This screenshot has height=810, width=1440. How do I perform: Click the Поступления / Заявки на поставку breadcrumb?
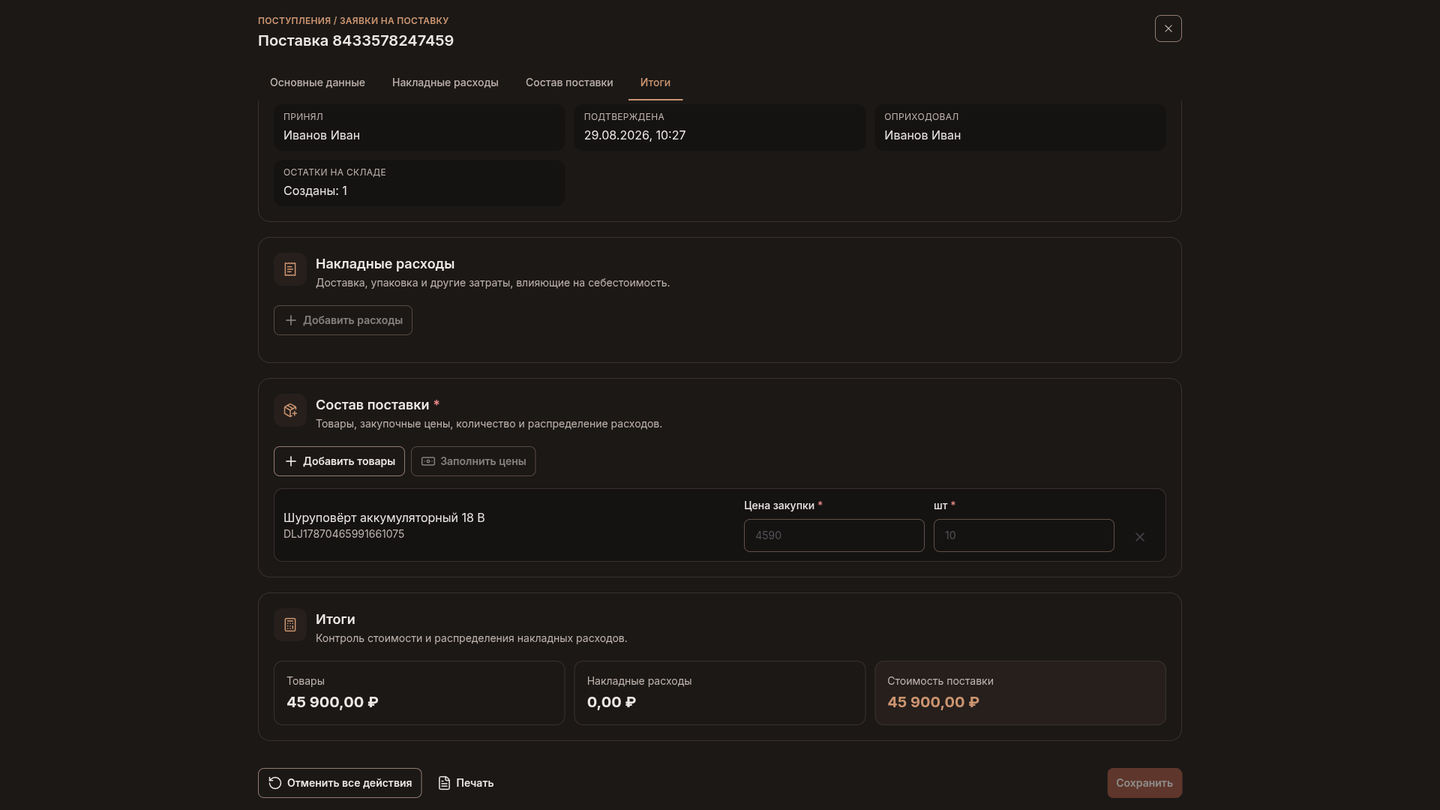[353, 20]
